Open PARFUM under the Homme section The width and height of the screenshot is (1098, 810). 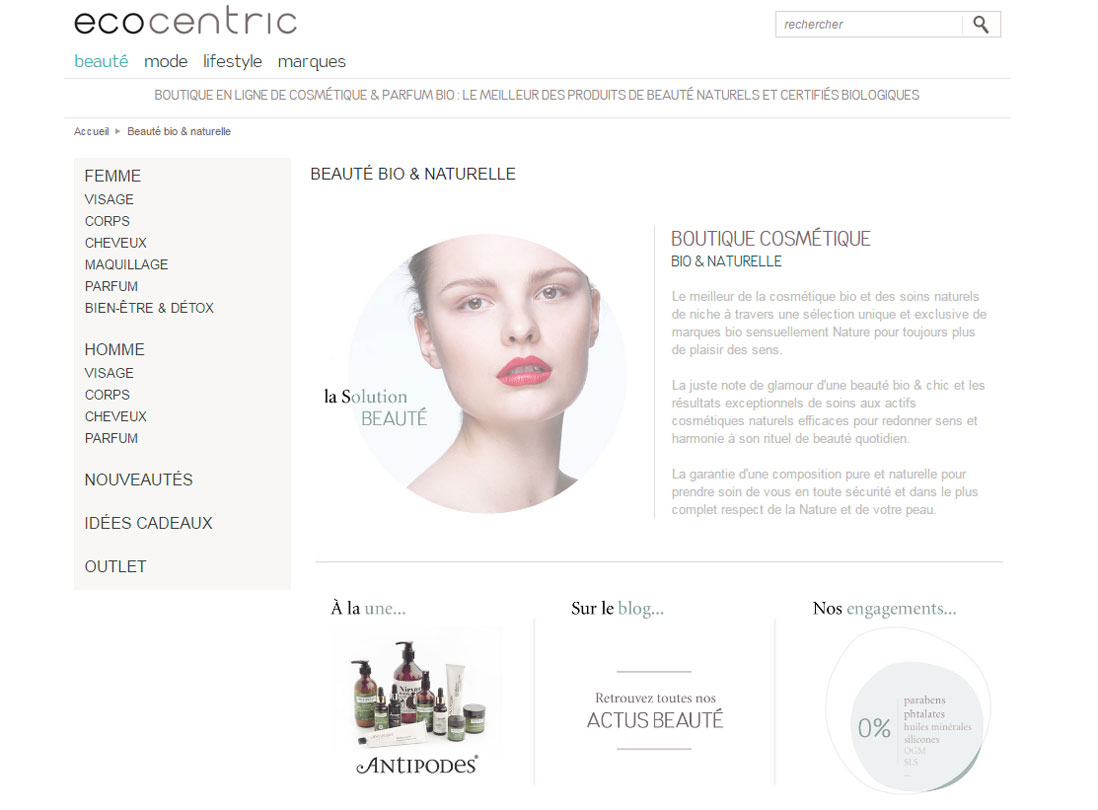tap(111, 438)
